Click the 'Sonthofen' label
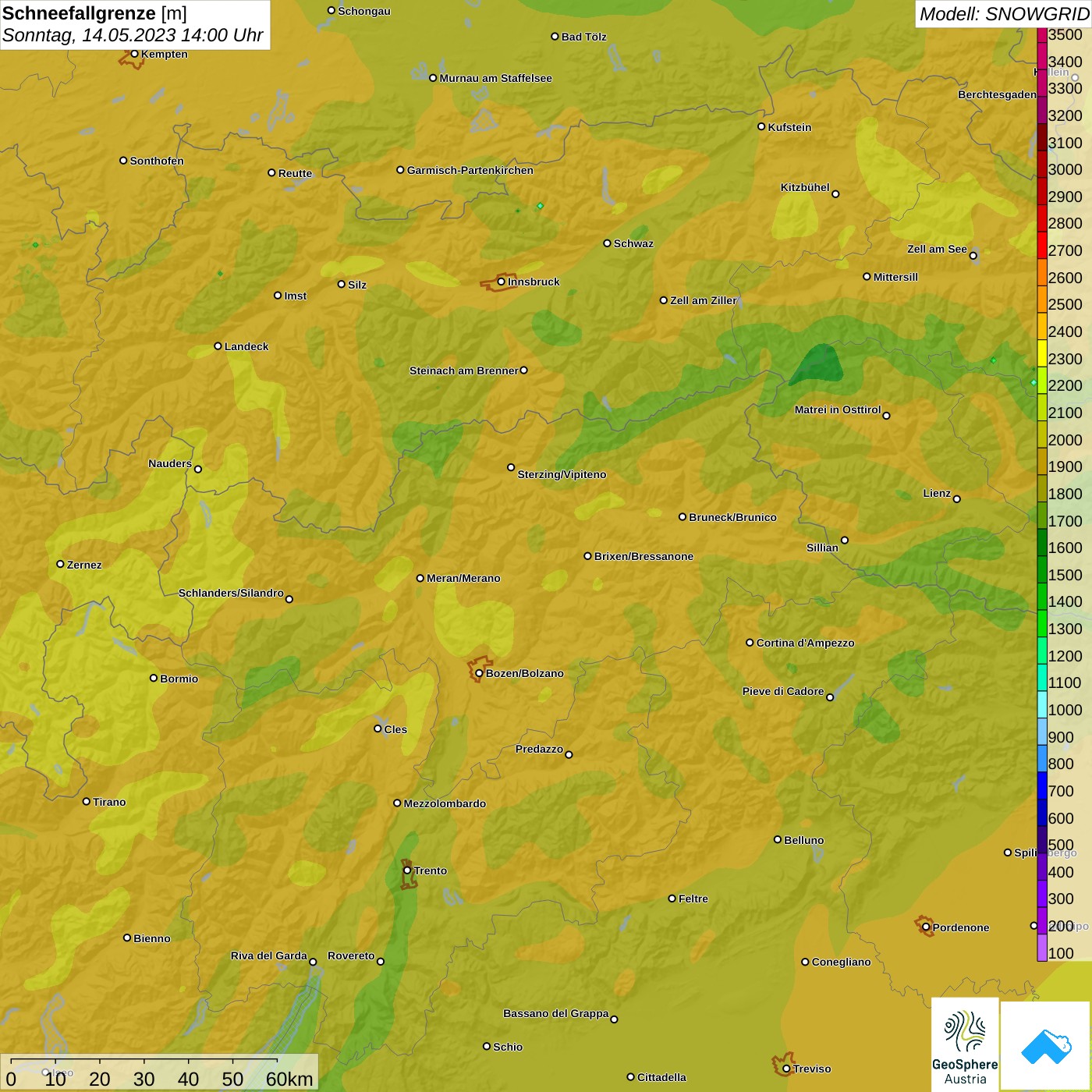The image size is (1092, 1092). (157, 161)
